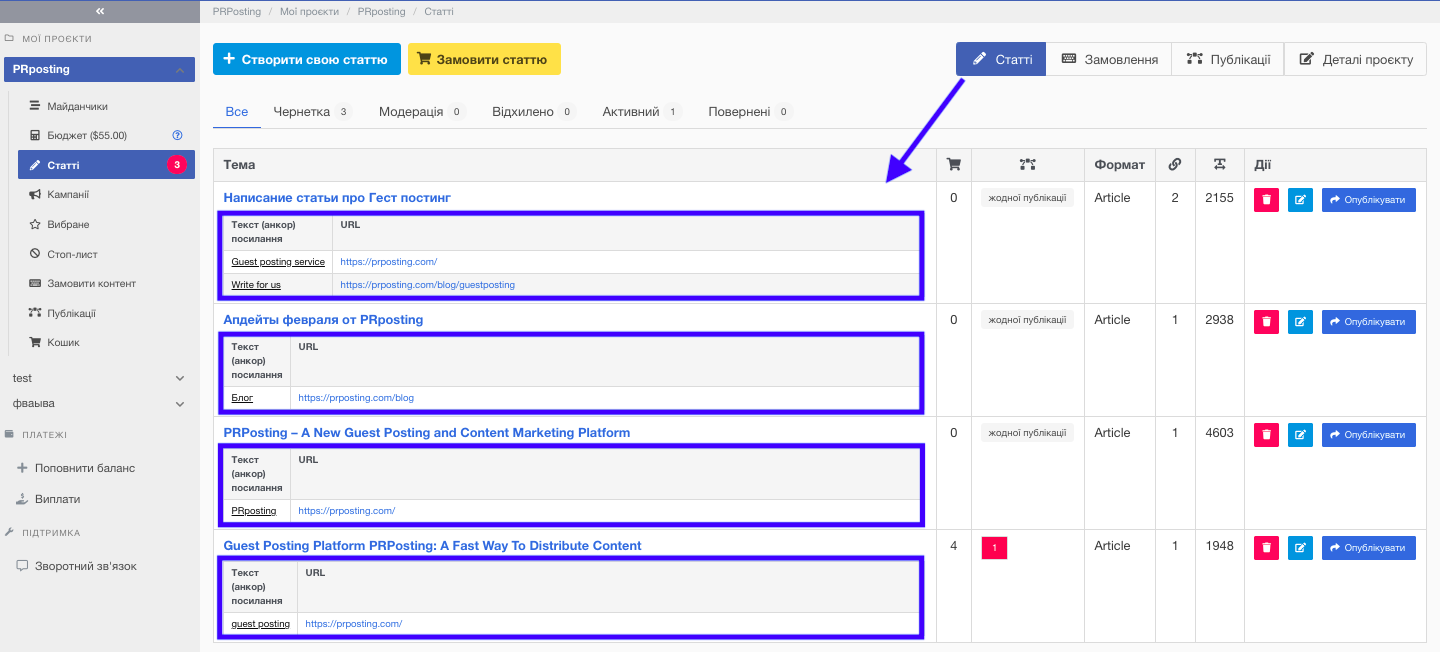1440x652 pixels.
Task: Publish Написание статьи про Гест постинг article
Action: (1369, 200)
